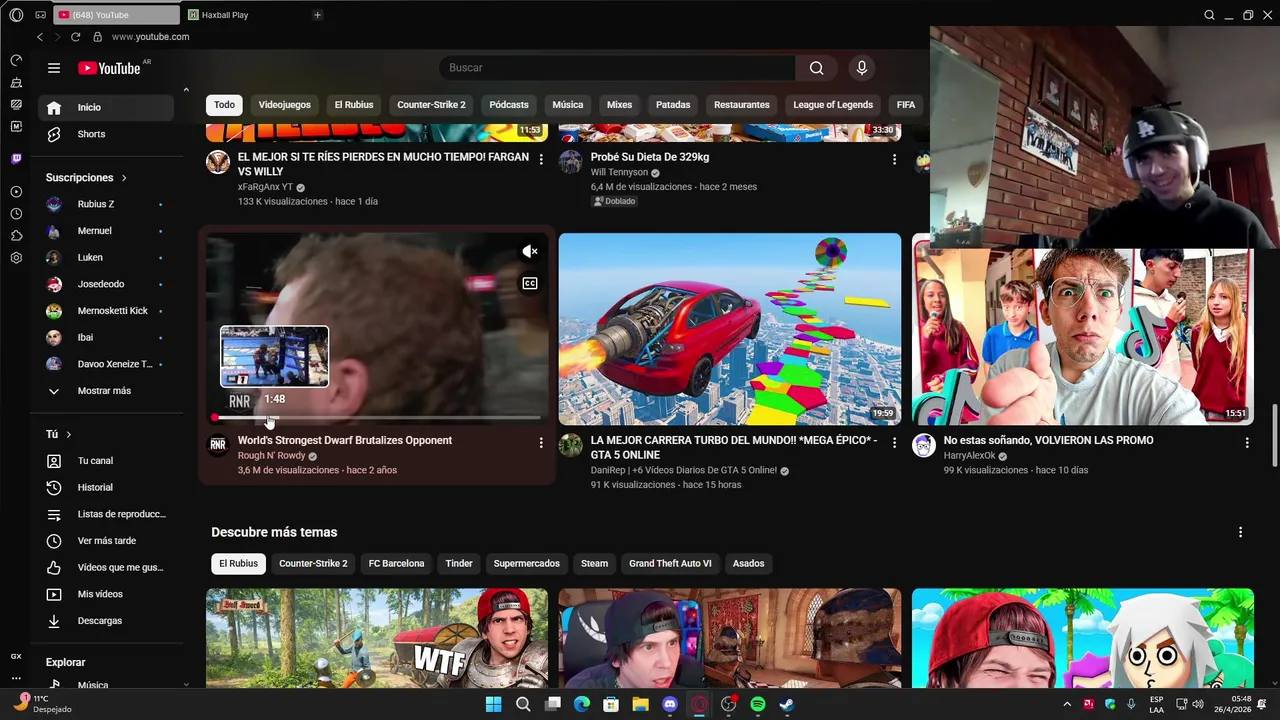
Task: Select the FC Barcelona topic chip
Action: 396,564
